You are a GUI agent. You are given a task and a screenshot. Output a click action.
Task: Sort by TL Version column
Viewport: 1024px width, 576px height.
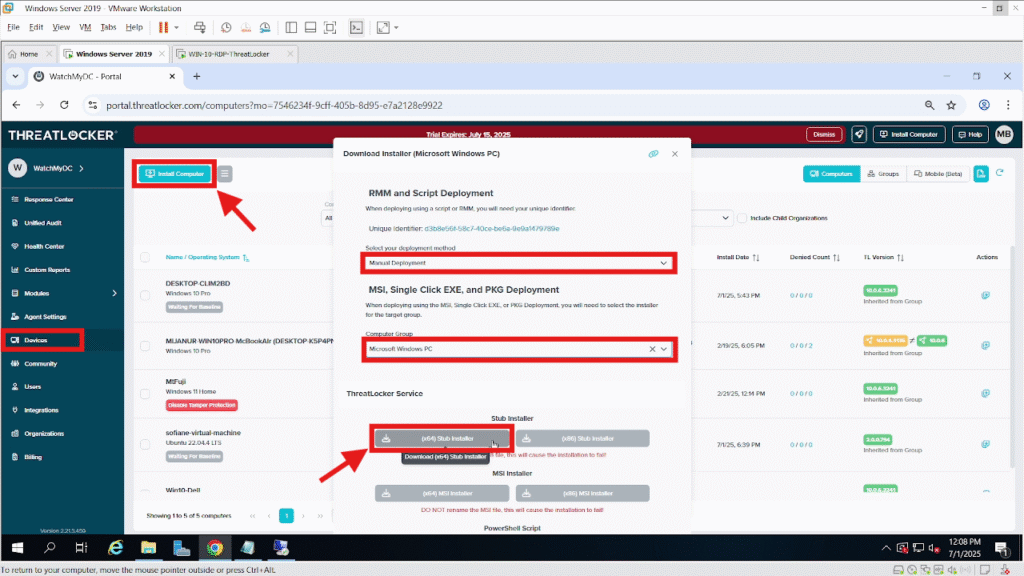point(884,257)
